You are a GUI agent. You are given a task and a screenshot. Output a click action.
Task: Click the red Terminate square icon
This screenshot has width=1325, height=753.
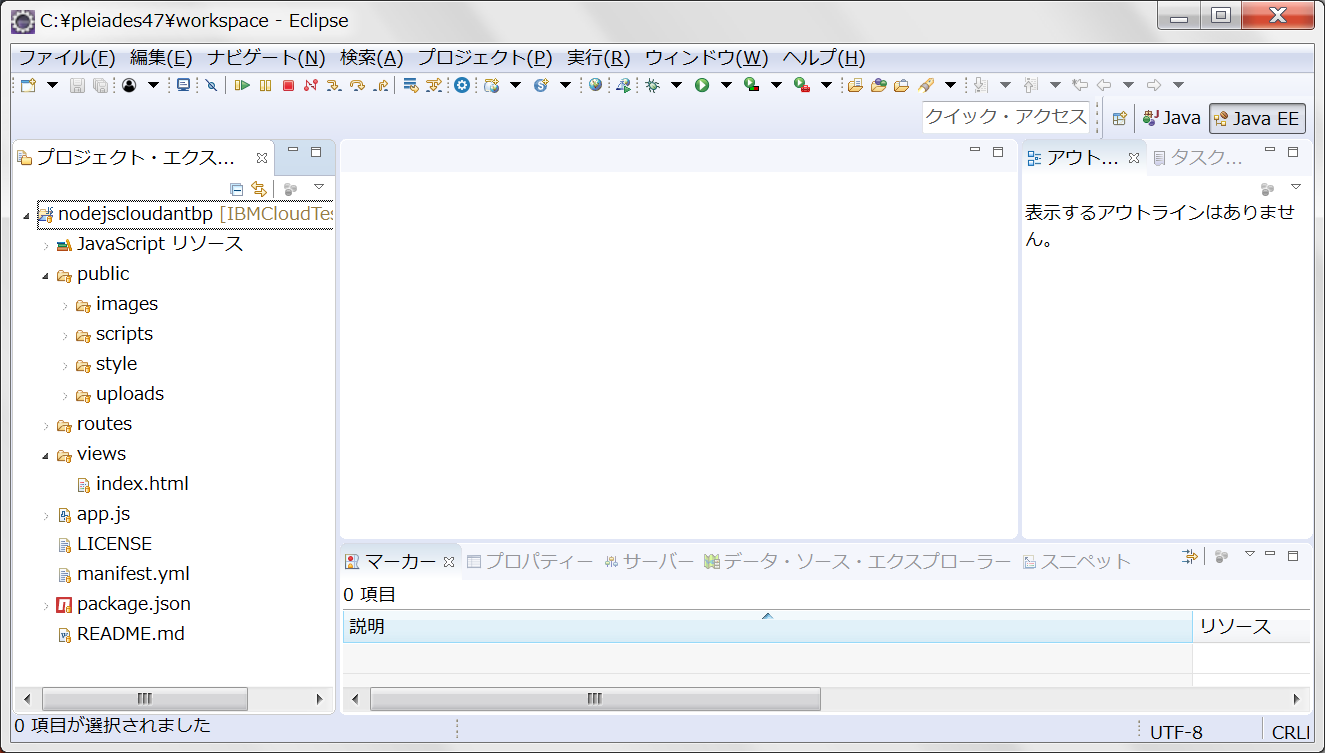click(288, 85)
